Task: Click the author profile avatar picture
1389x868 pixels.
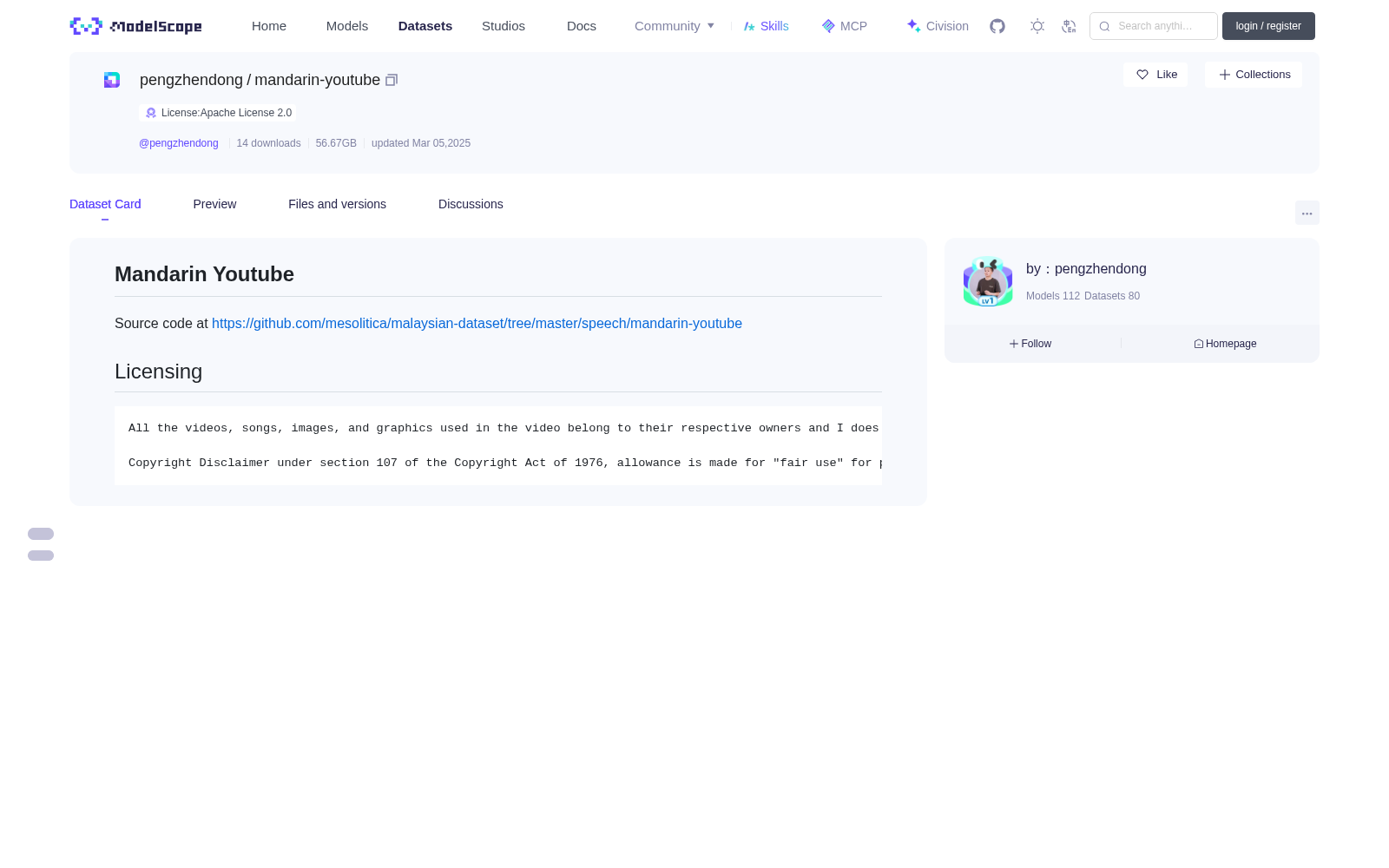Action: tap(988, 281)
